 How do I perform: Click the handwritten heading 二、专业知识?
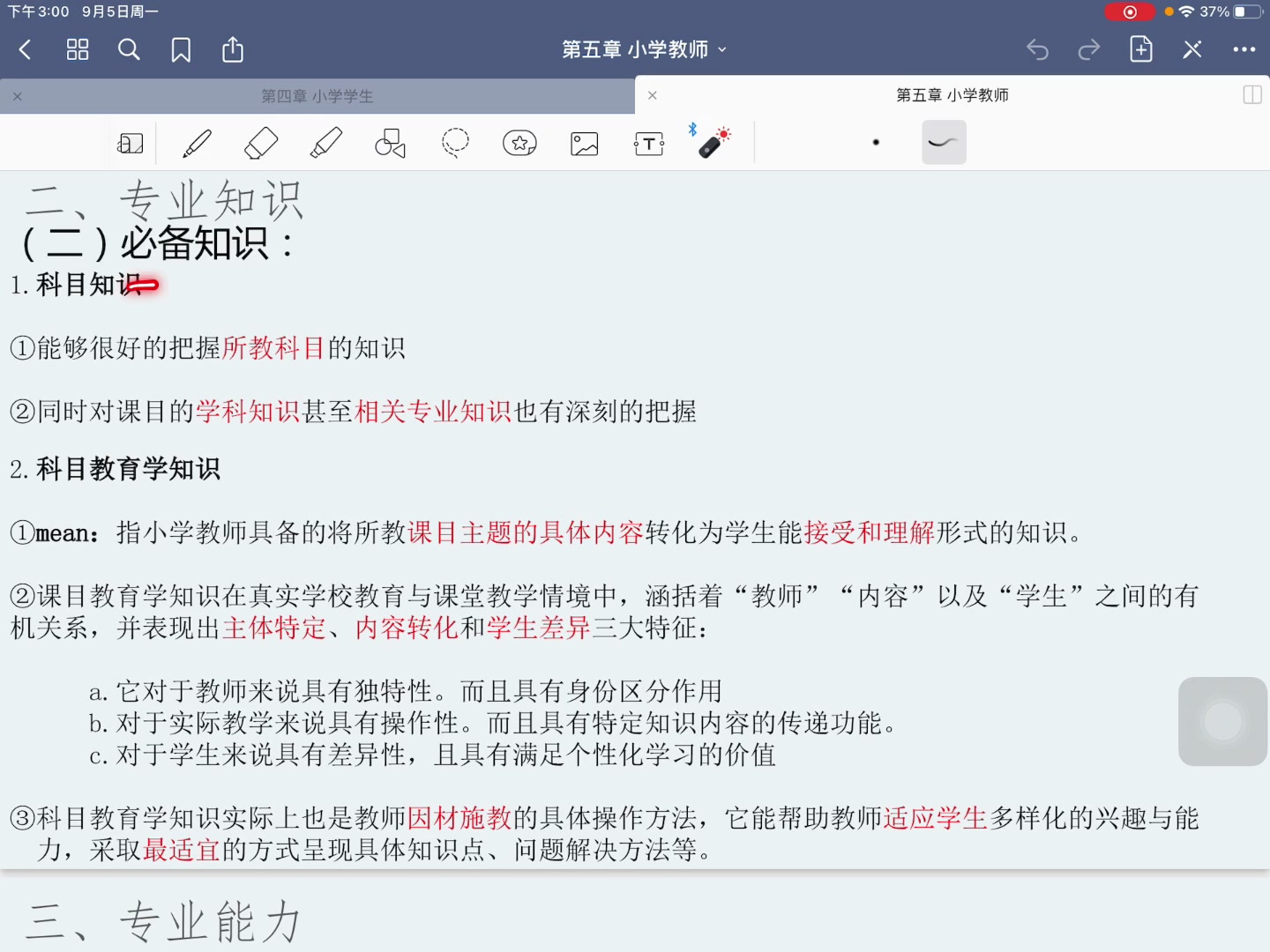[164, 200]
